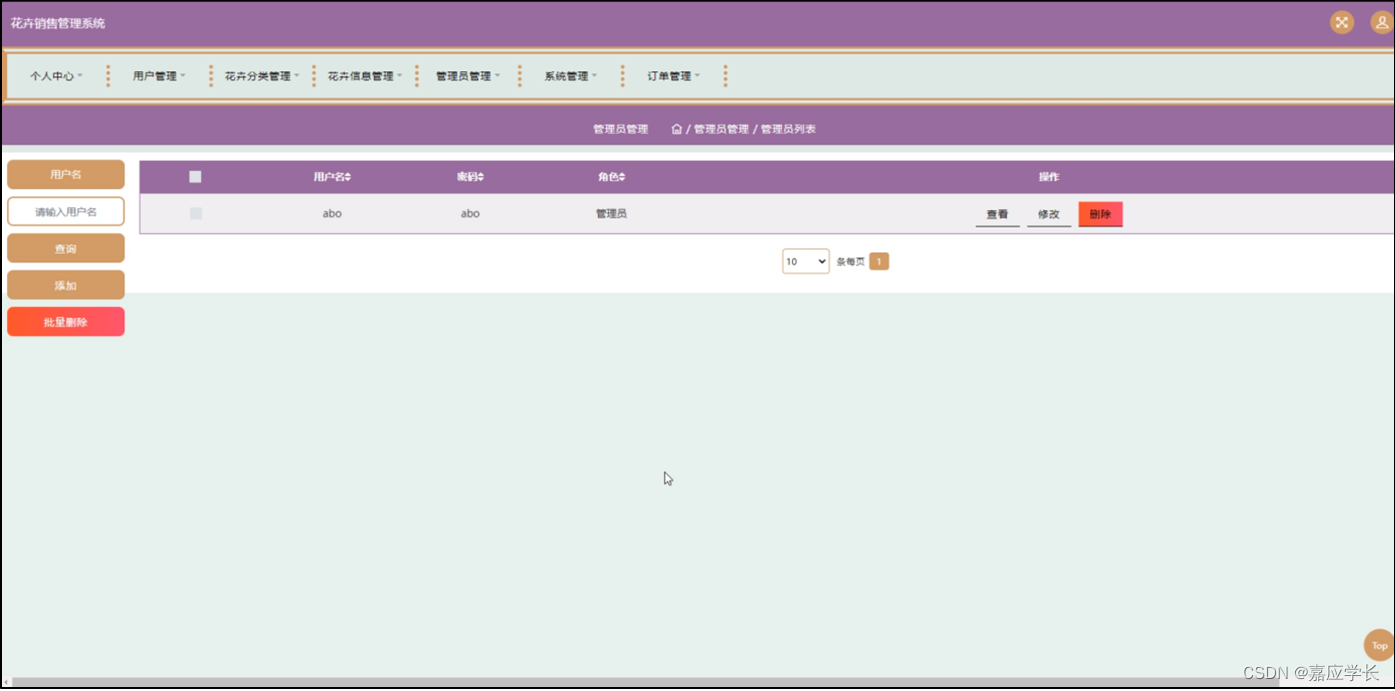The image size is (1395, 691).
Task: Select the checkbox for the abo row
Action: (x=196, y=214)
